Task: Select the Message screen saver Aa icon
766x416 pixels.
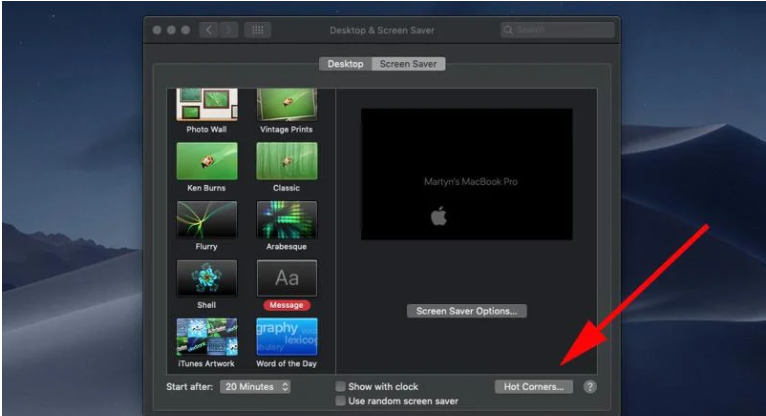Action: (x=287, y=278)
